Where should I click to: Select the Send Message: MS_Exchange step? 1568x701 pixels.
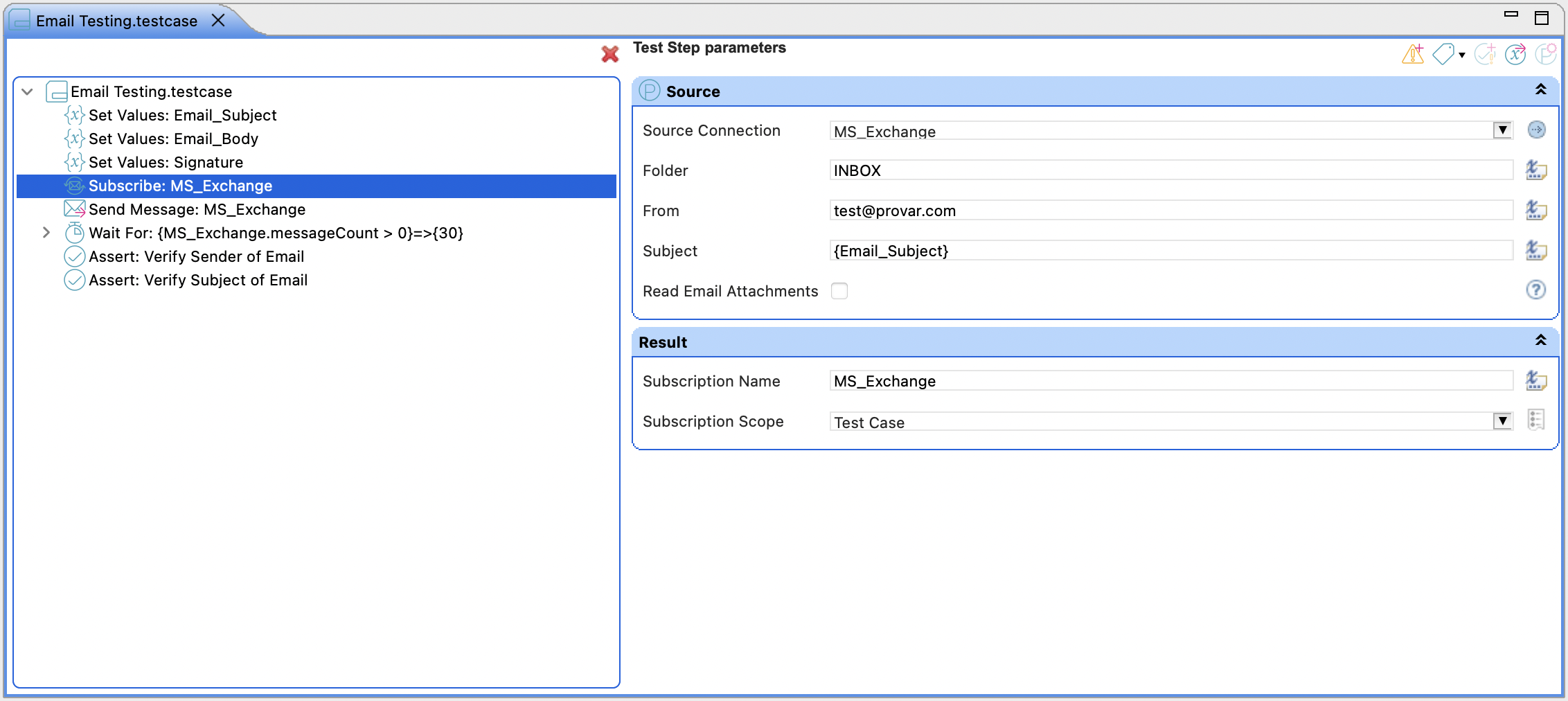[196, 209]
